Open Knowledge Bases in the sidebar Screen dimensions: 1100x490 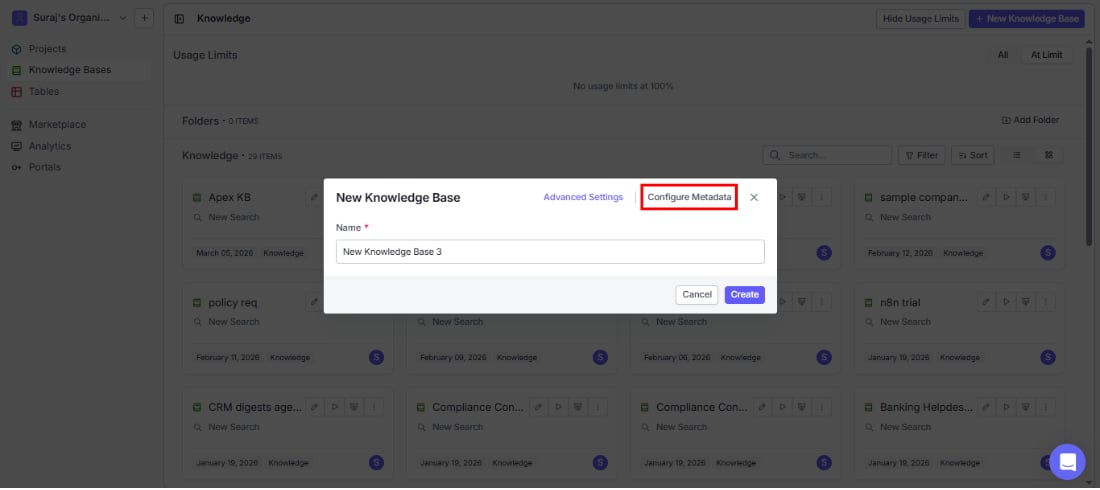tap(69, 70)
